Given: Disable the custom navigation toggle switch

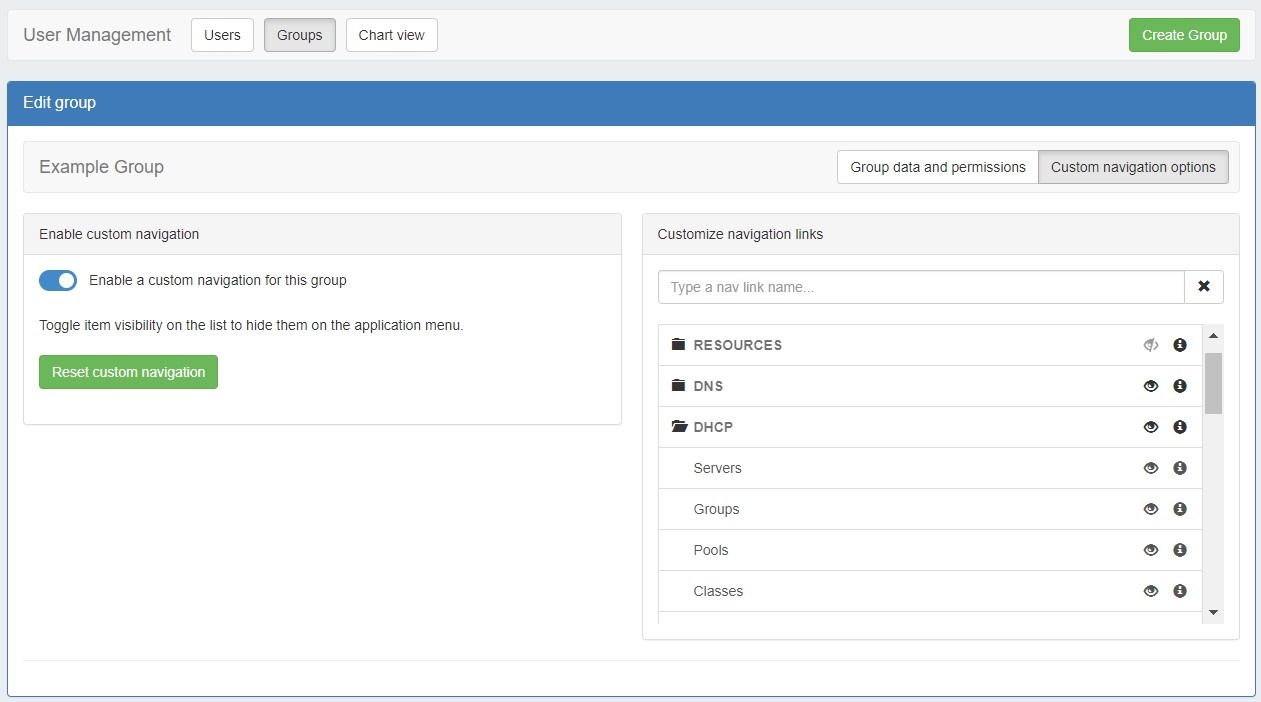Looking at the screenshot, I should pos(58,281).
